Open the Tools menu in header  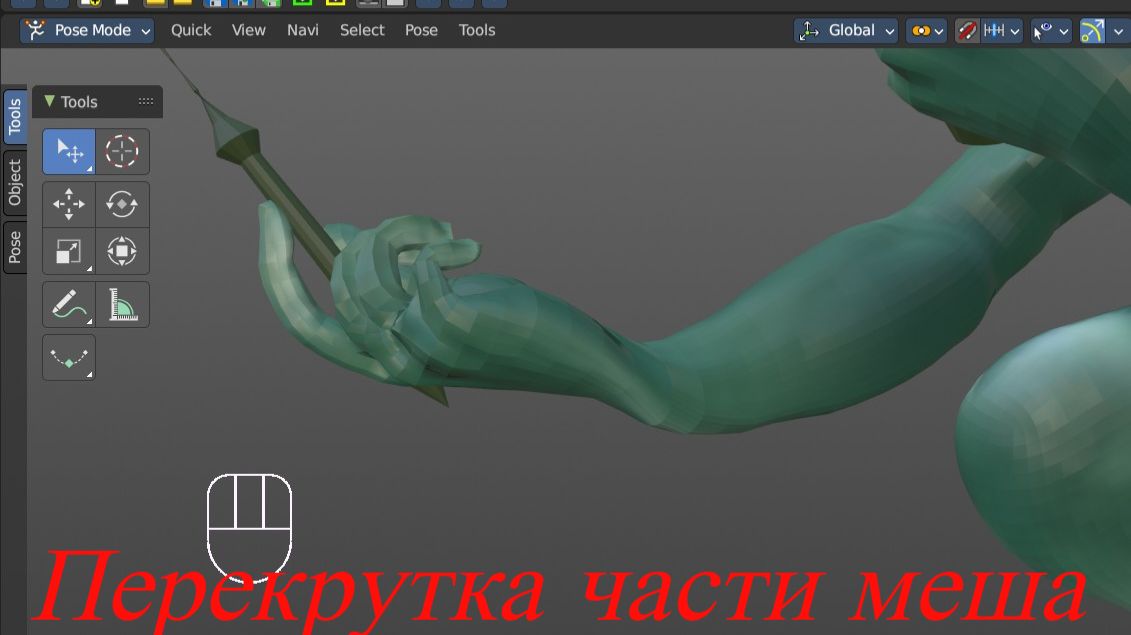click(477, 30)
